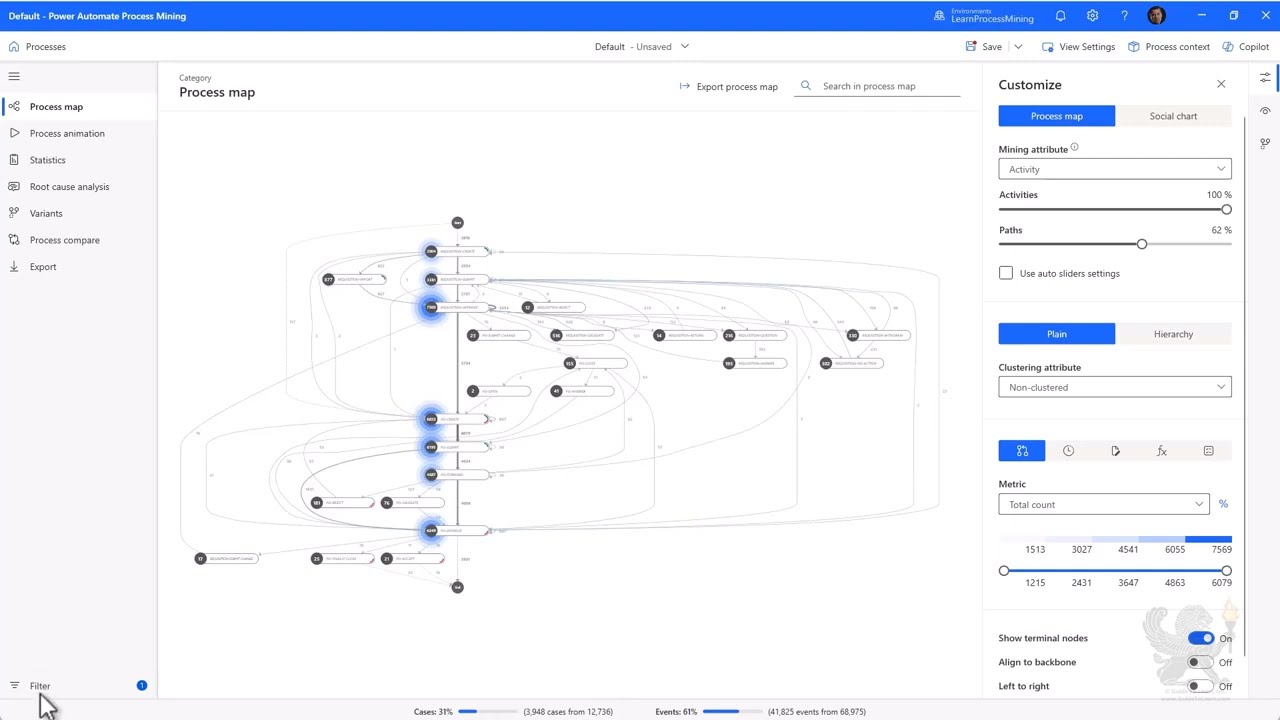Turn on Align to backbone

[x=1201, y=662]
